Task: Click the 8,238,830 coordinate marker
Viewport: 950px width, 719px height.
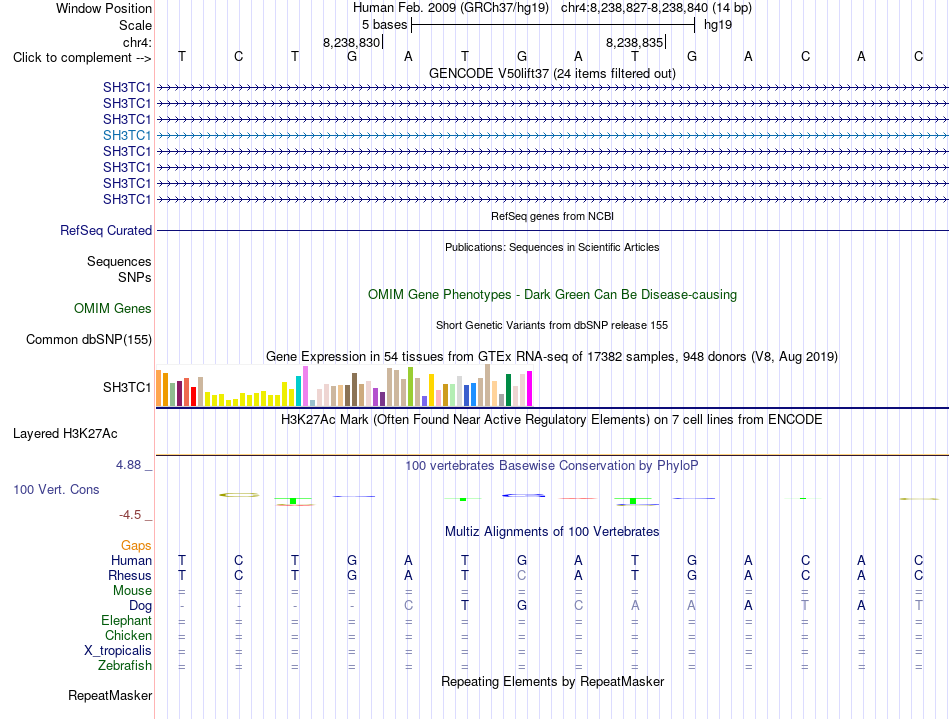Action: (351, 42)
